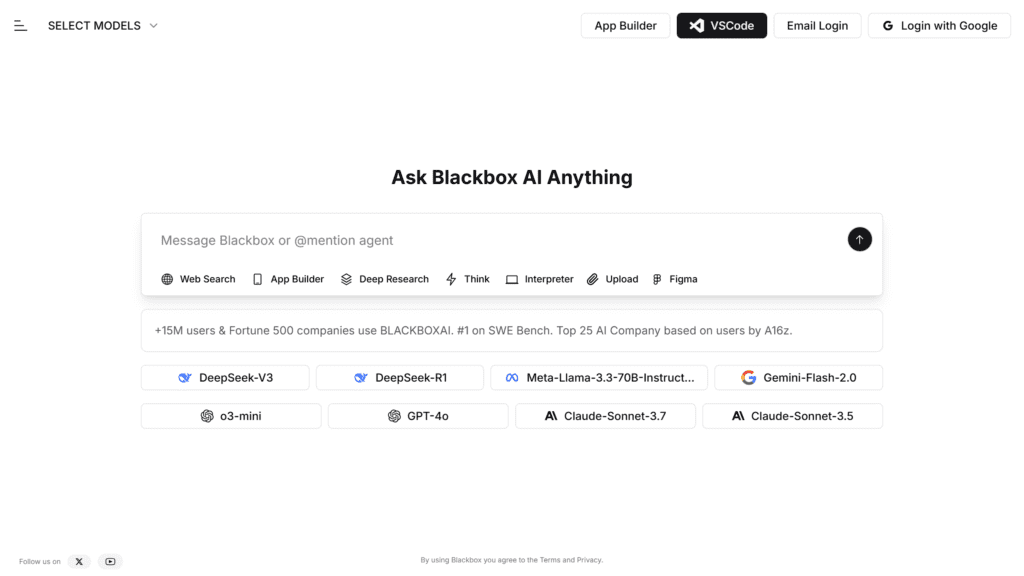The height and width of the screenshot is (576, 1024).
Task: Open the sidebar hamburger menu icon
Action: coord(20,25)
